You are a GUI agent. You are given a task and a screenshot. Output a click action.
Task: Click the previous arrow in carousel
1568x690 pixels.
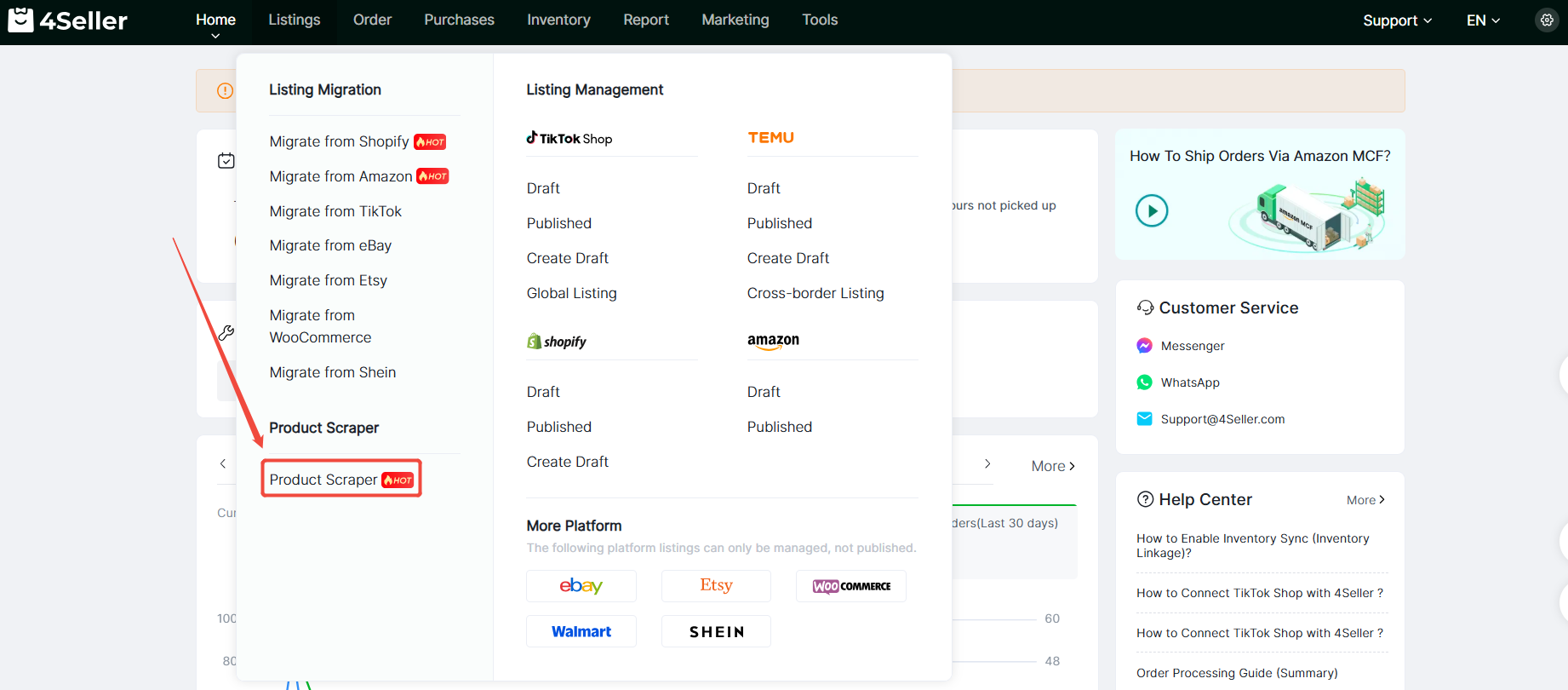223,463
